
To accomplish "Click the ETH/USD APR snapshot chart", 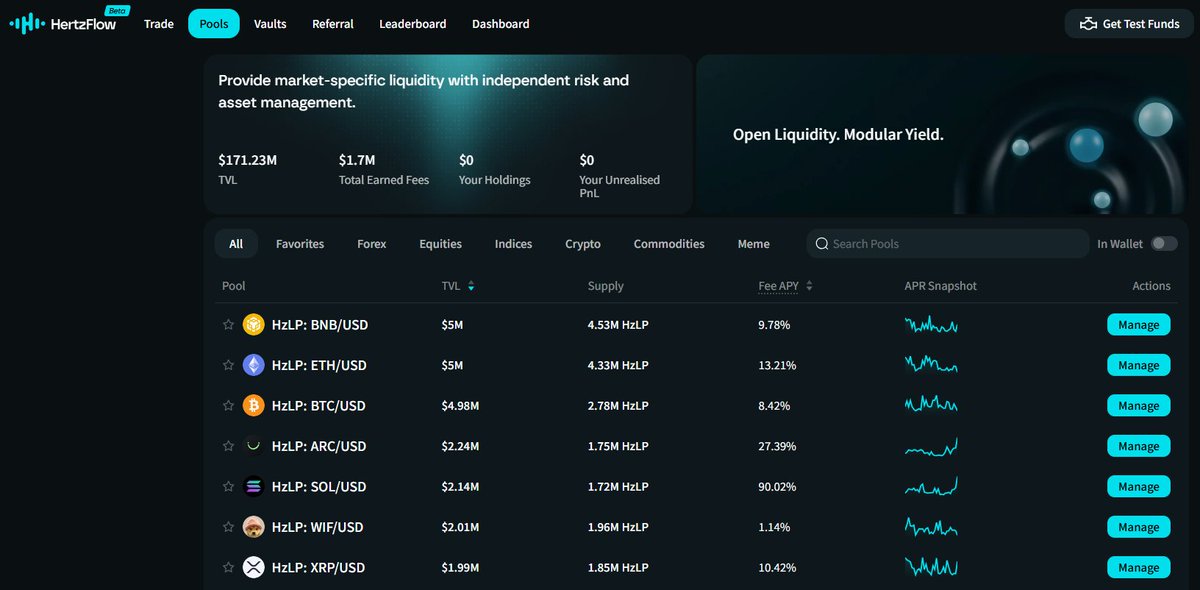I will (931, 365).
